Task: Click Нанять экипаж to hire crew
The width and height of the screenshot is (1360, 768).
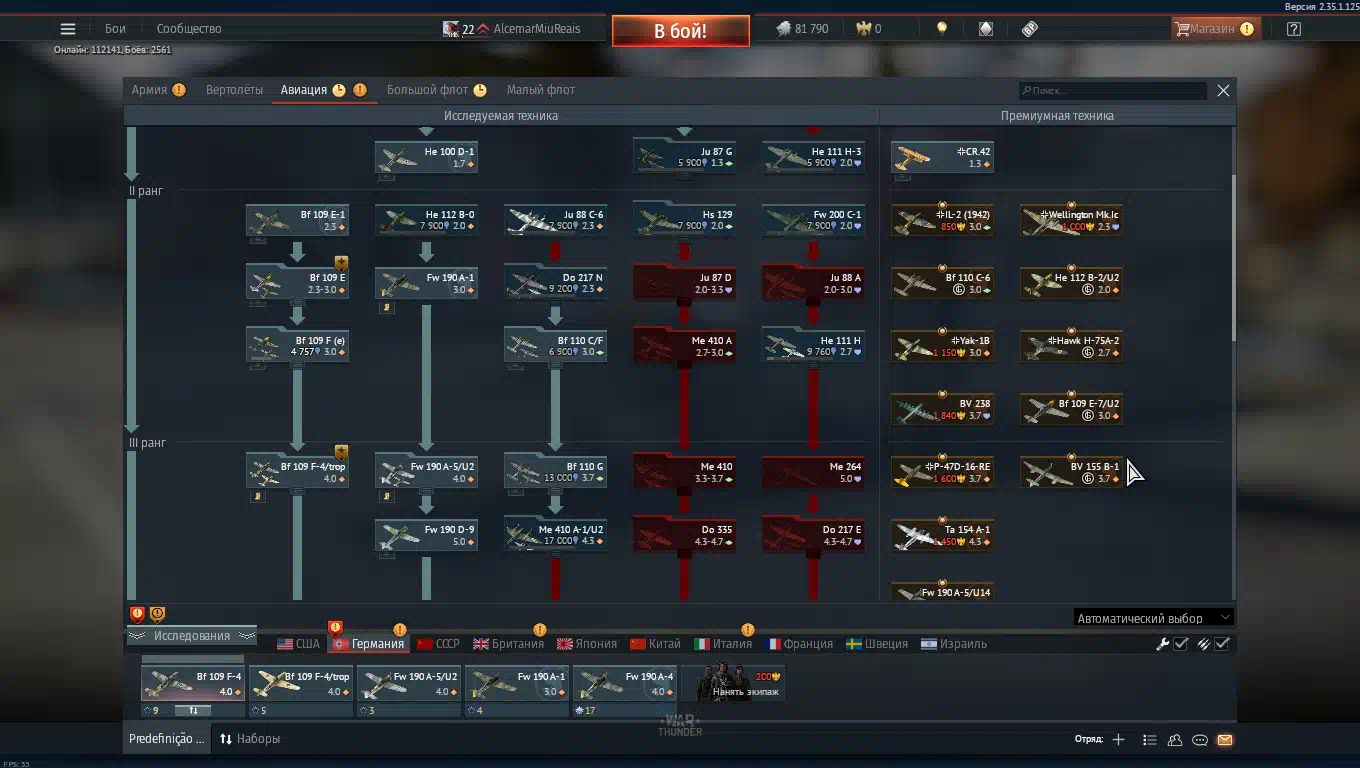Action: [733, 684]
